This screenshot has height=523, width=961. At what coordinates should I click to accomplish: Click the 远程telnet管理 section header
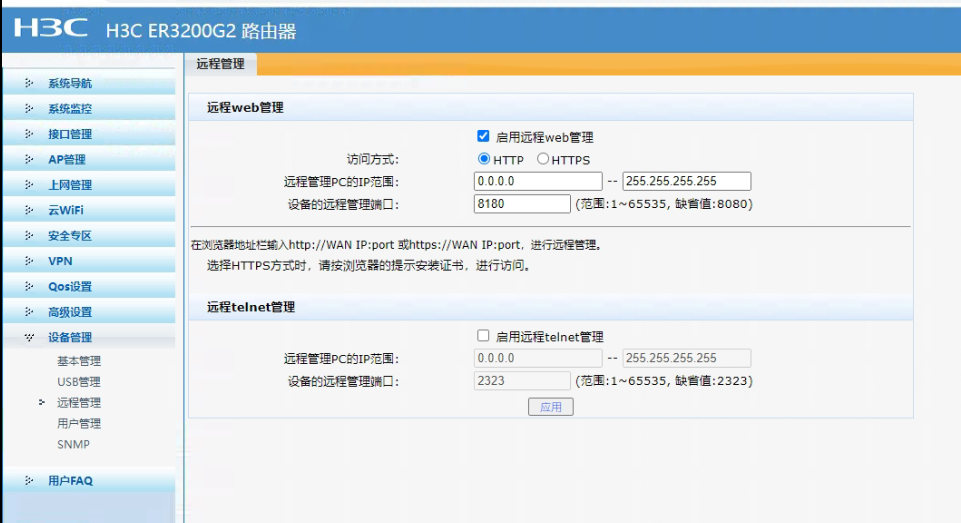pyautogui.click(x=251, y=307)
